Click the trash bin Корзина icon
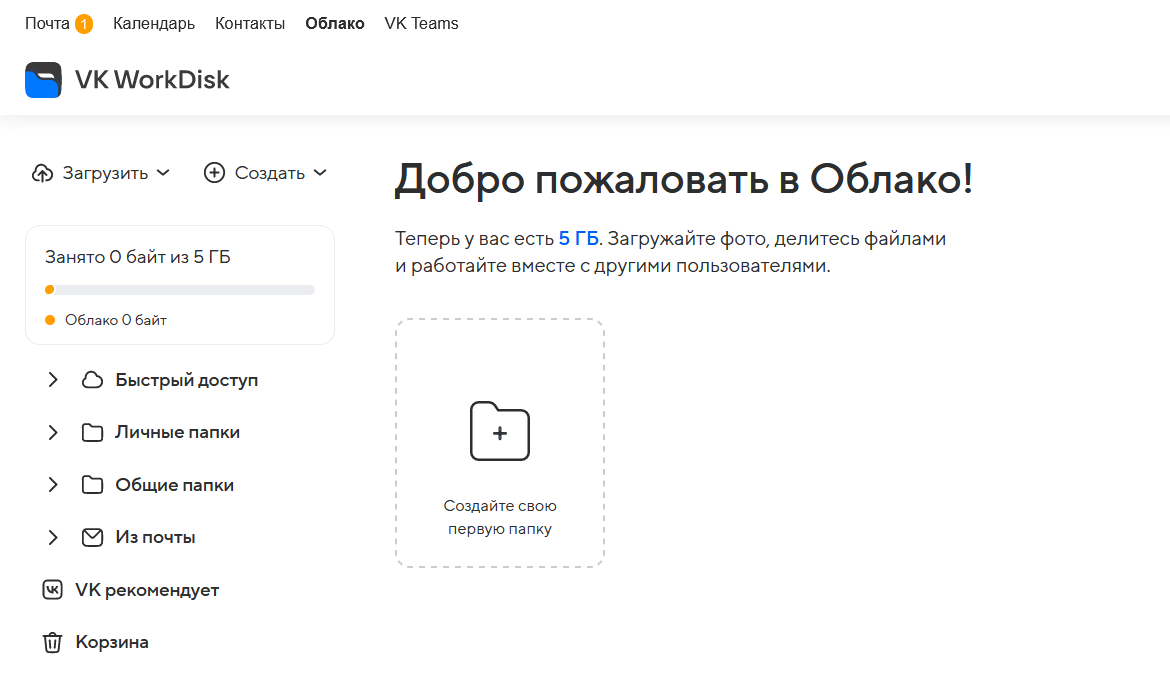The image size is (1170, 681). pyautogui.click(x=52, y=642)
